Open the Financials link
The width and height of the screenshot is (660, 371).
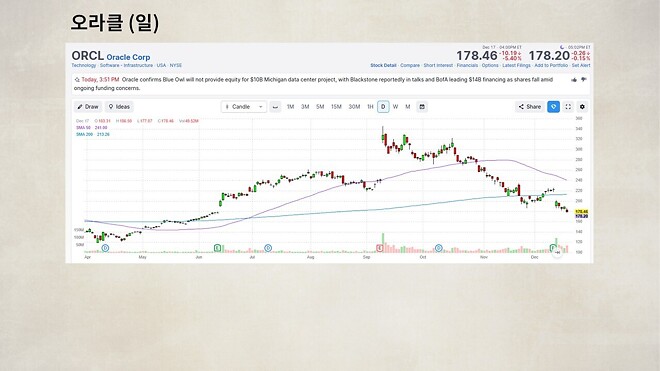tap(467, 66)
